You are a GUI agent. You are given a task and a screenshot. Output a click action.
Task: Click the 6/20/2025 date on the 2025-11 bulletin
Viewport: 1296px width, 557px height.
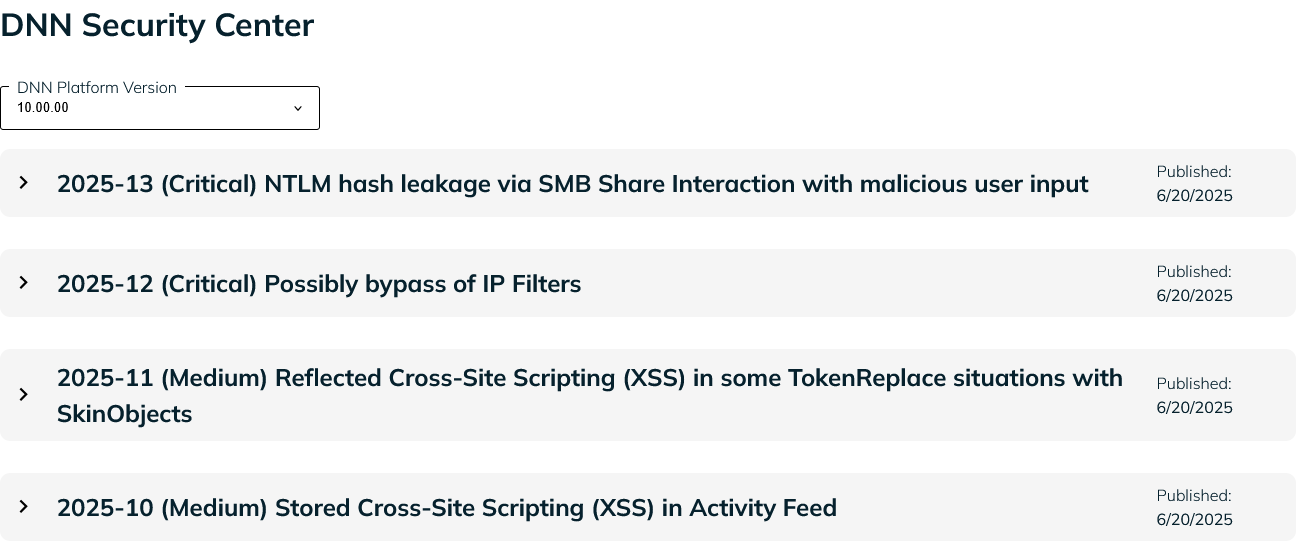[x=1195, y=408]
